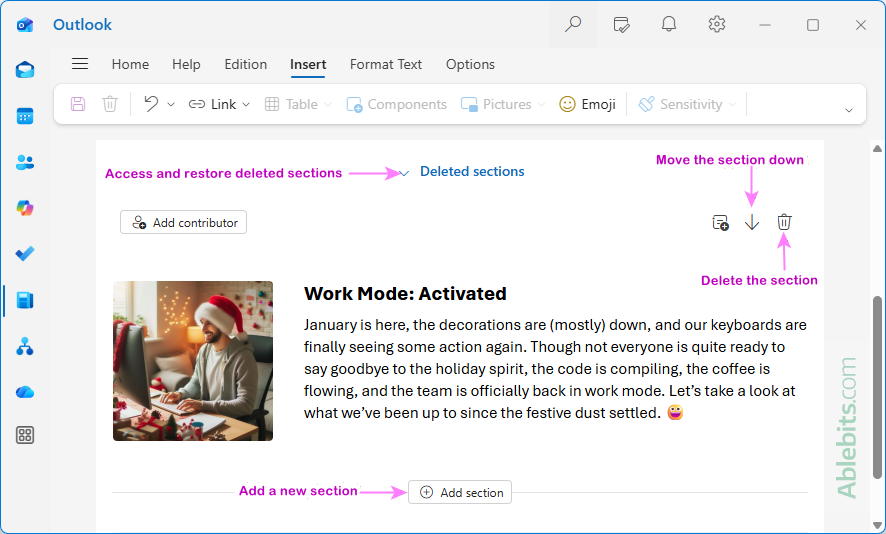This screenshot has height=534, width=886.
Task: Open the Deleted sections link
Action: [x=472, y=171]
